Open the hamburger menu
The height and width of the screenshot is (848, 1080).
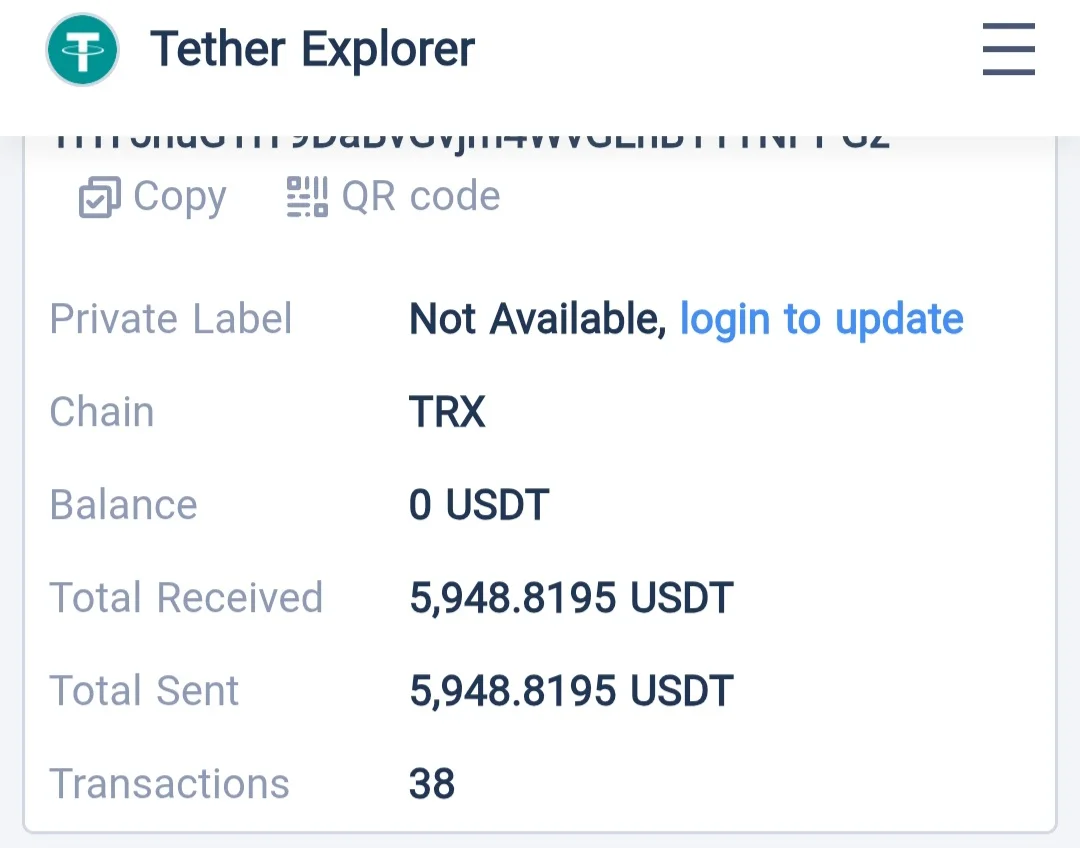click(1008, 50)
